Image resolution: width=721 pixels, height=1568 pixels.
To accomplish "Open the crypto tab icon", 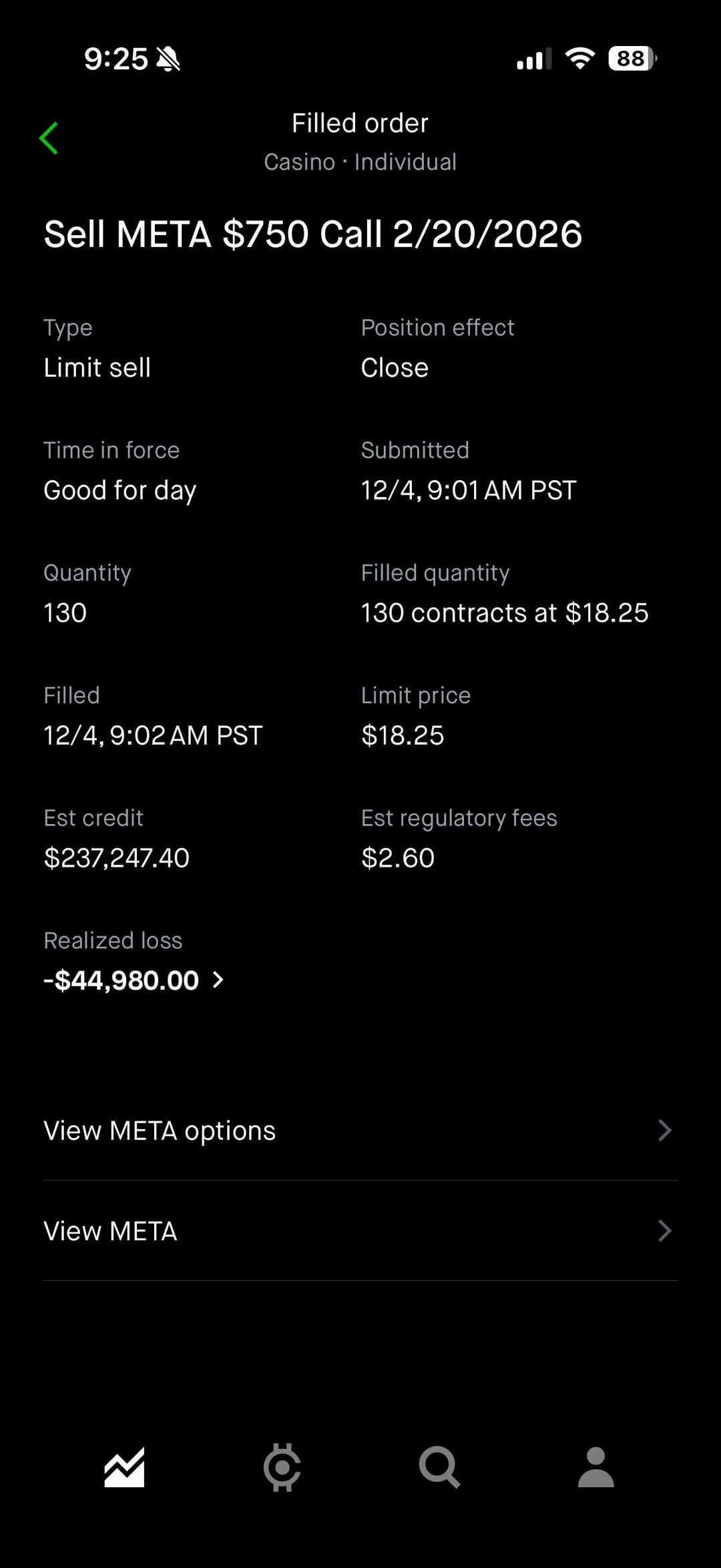I will pos(282,1467).
